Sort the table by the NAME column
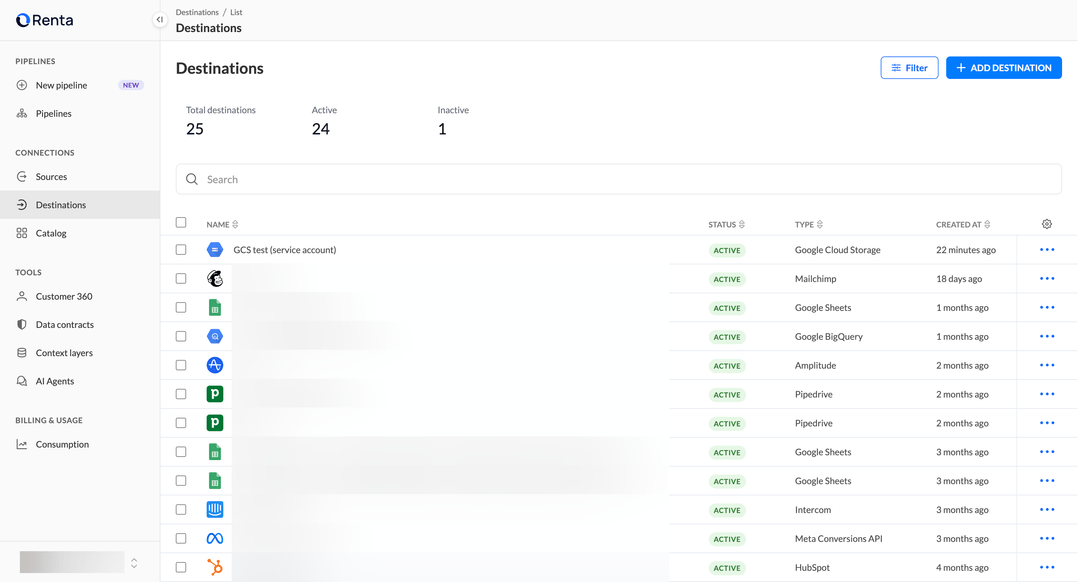The image size is (1080, 582). click(222, 225)
